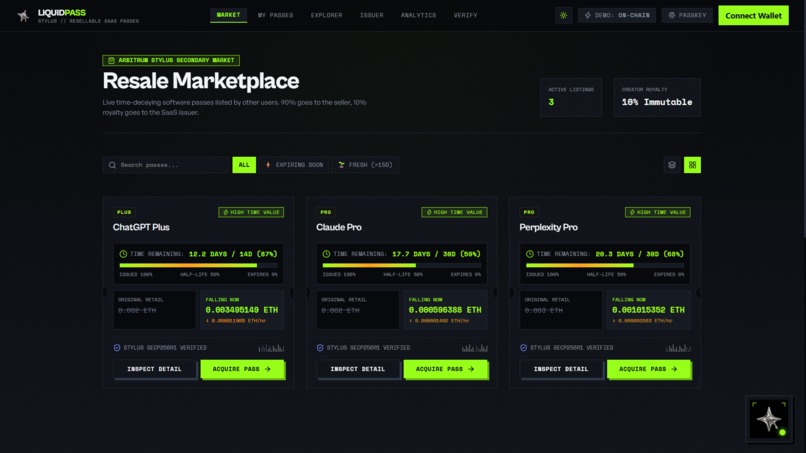Switch to stacked list view icon
Image resolution: width=806 pixels, height=453 pixels.
click(x=672, y=165)
